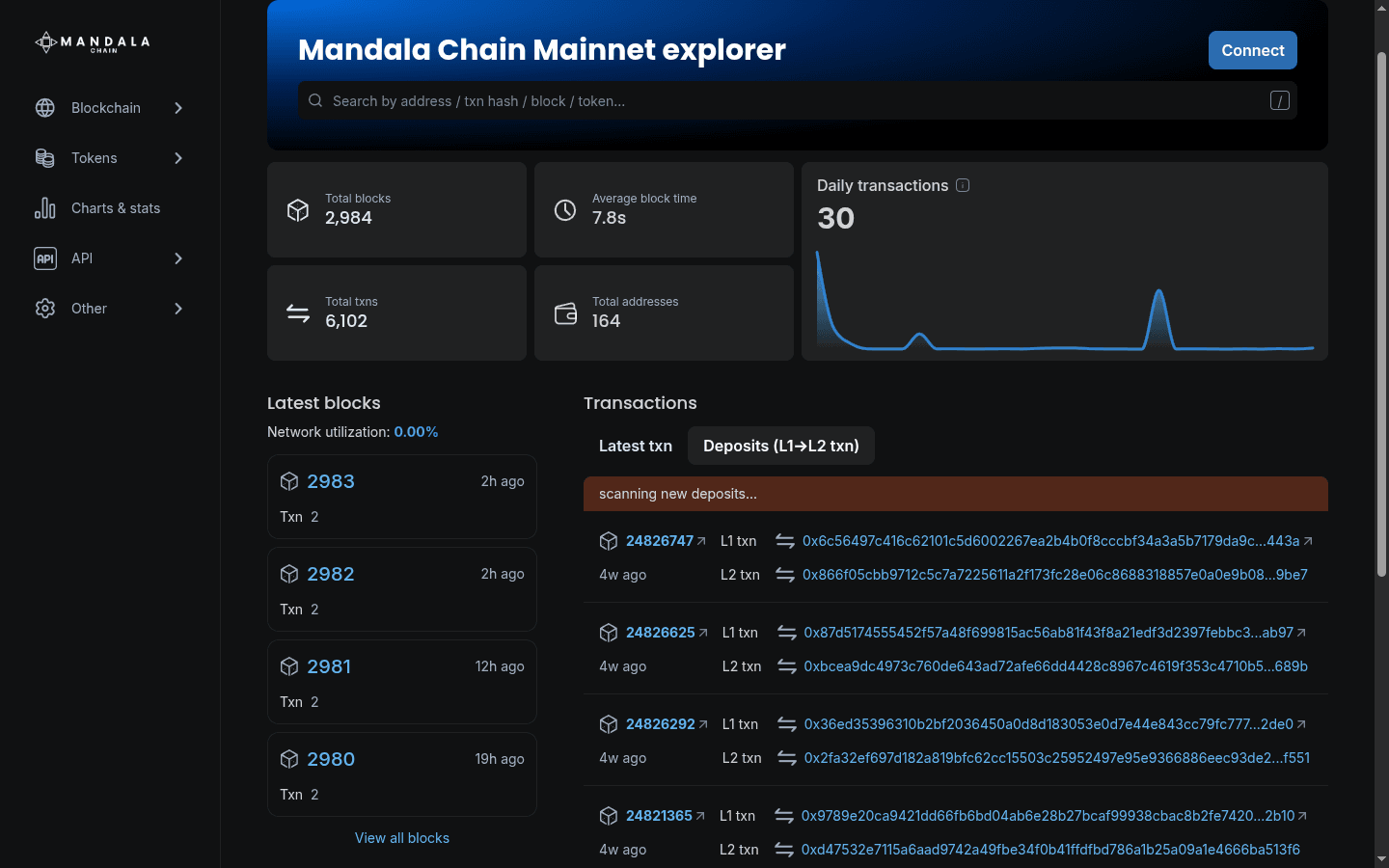Open L1 txn hash 0x36ed3539...2de0
Image resolution: width=1389 pixels, height=868 pixels.
point(1049,724)
